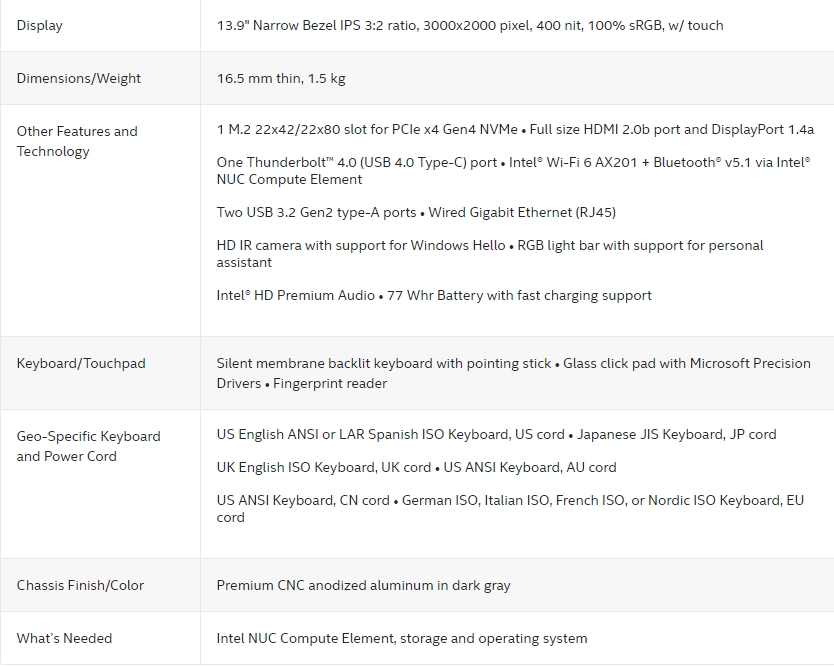Click the Keyboard/Touchpad row label
The height and width of the screenshot is (666, 834).
point(81,363)
